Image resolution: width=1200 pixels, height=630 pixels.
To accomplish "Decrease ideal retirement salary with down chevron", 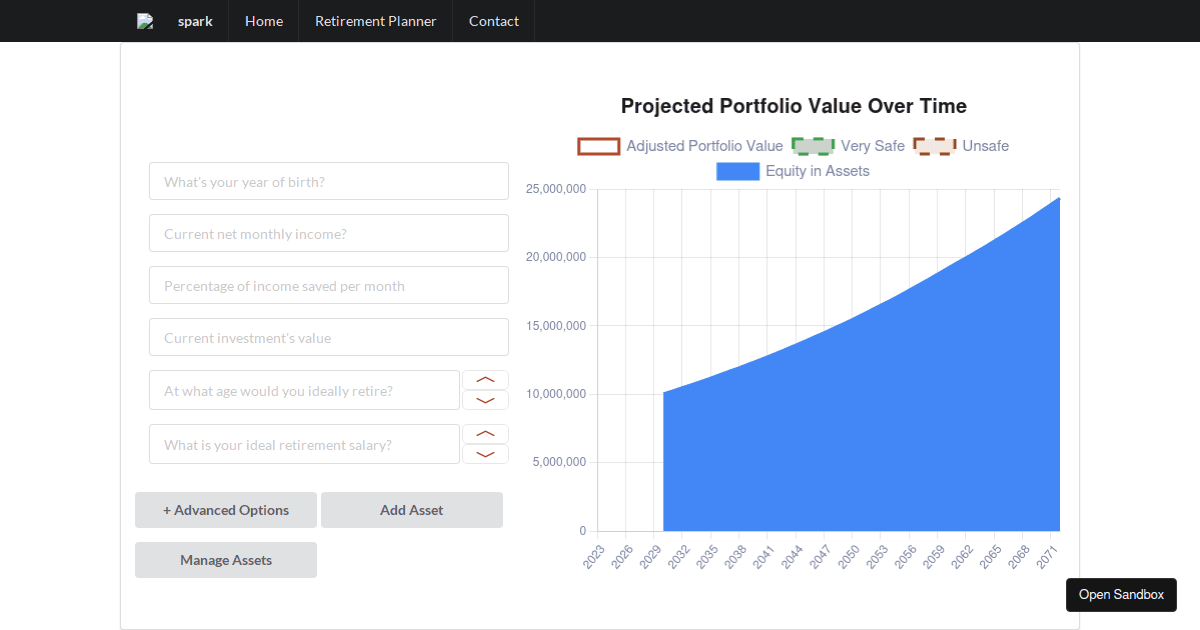I will (x=485, y=454).
